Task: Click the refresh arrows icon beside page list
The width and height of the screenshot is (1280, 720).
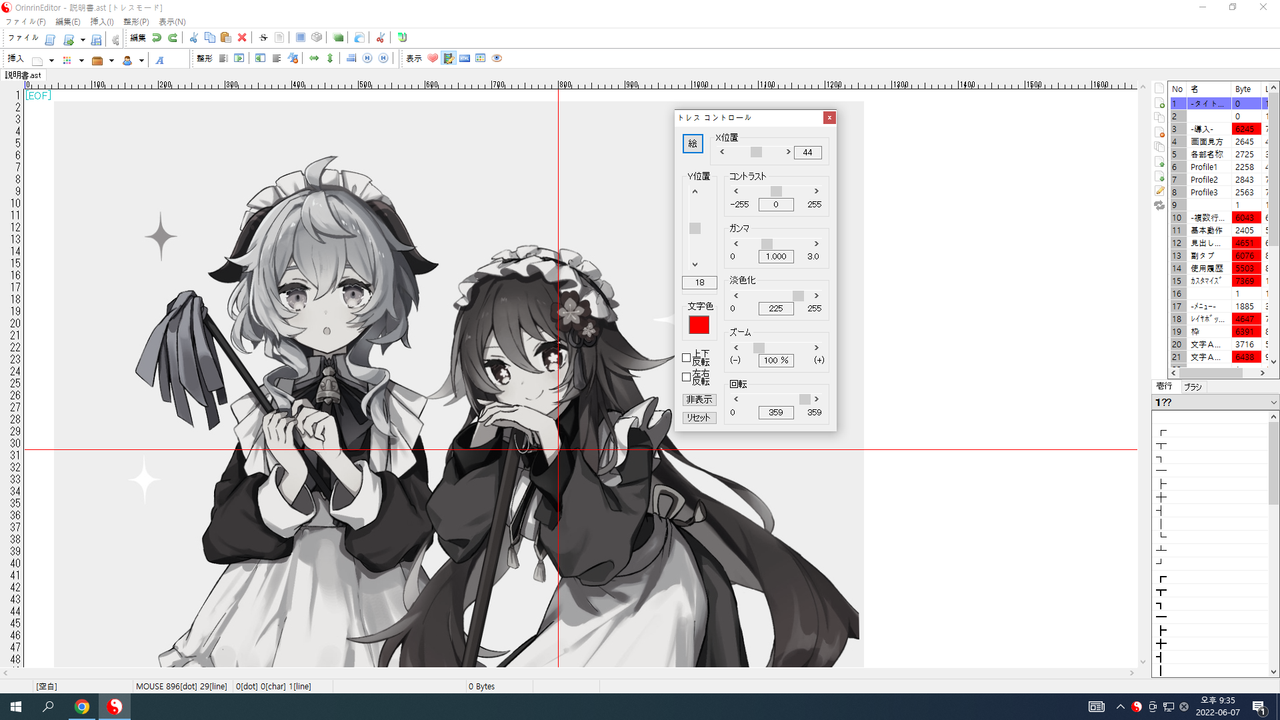Action: [1159, 205]
